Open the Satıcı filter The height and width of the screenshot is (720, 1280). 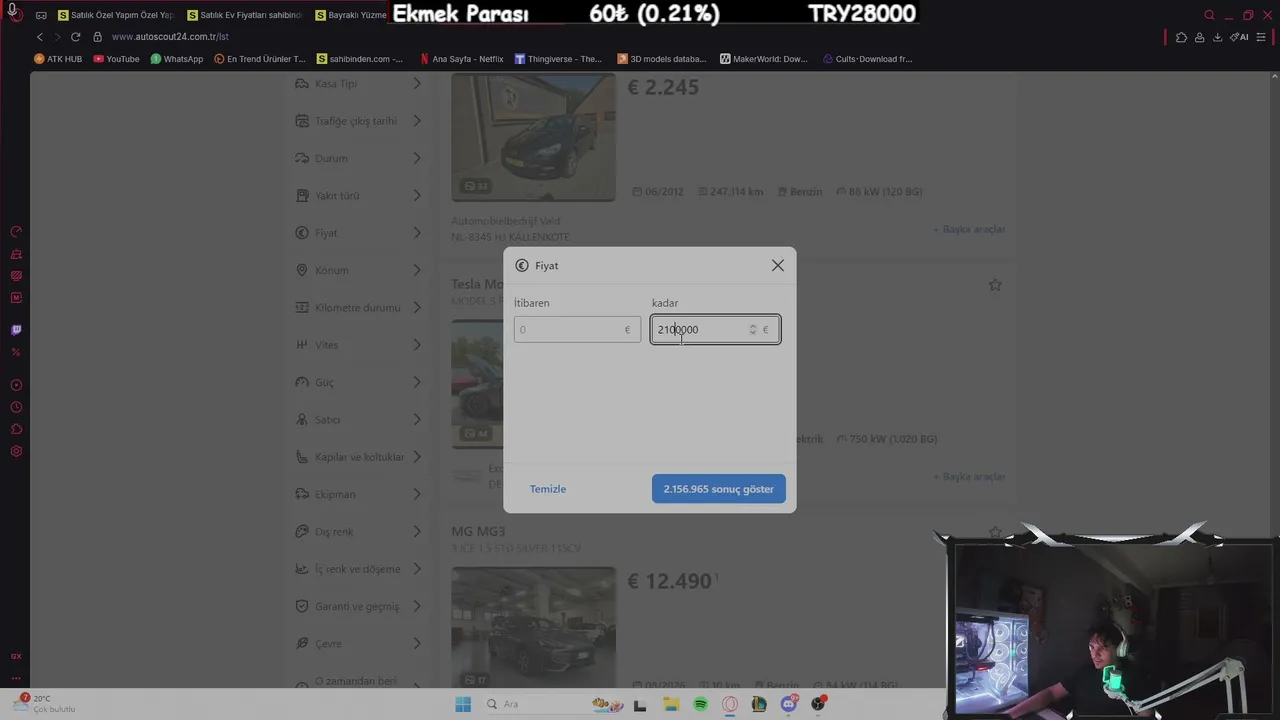(x=359, y=420)
